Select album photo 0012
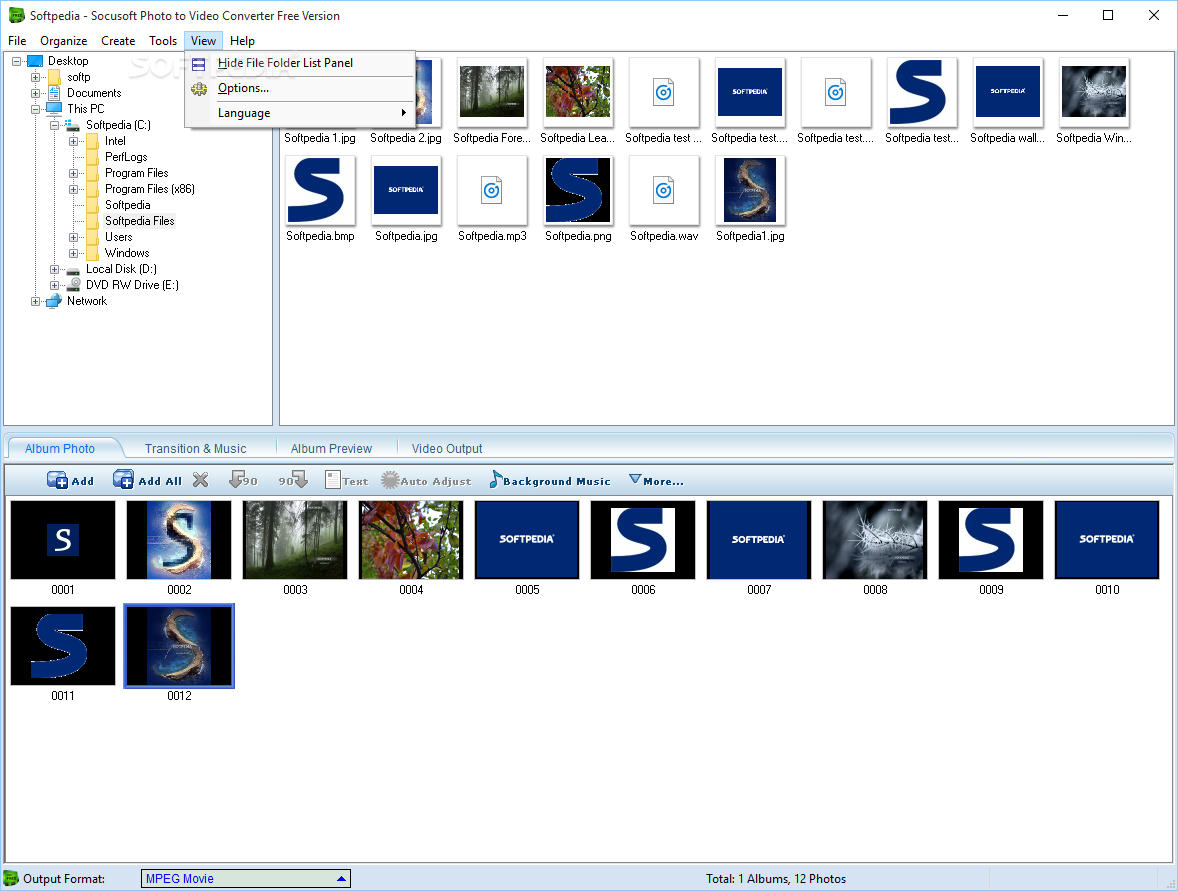 pyautogui.click(x=179, y=646)
